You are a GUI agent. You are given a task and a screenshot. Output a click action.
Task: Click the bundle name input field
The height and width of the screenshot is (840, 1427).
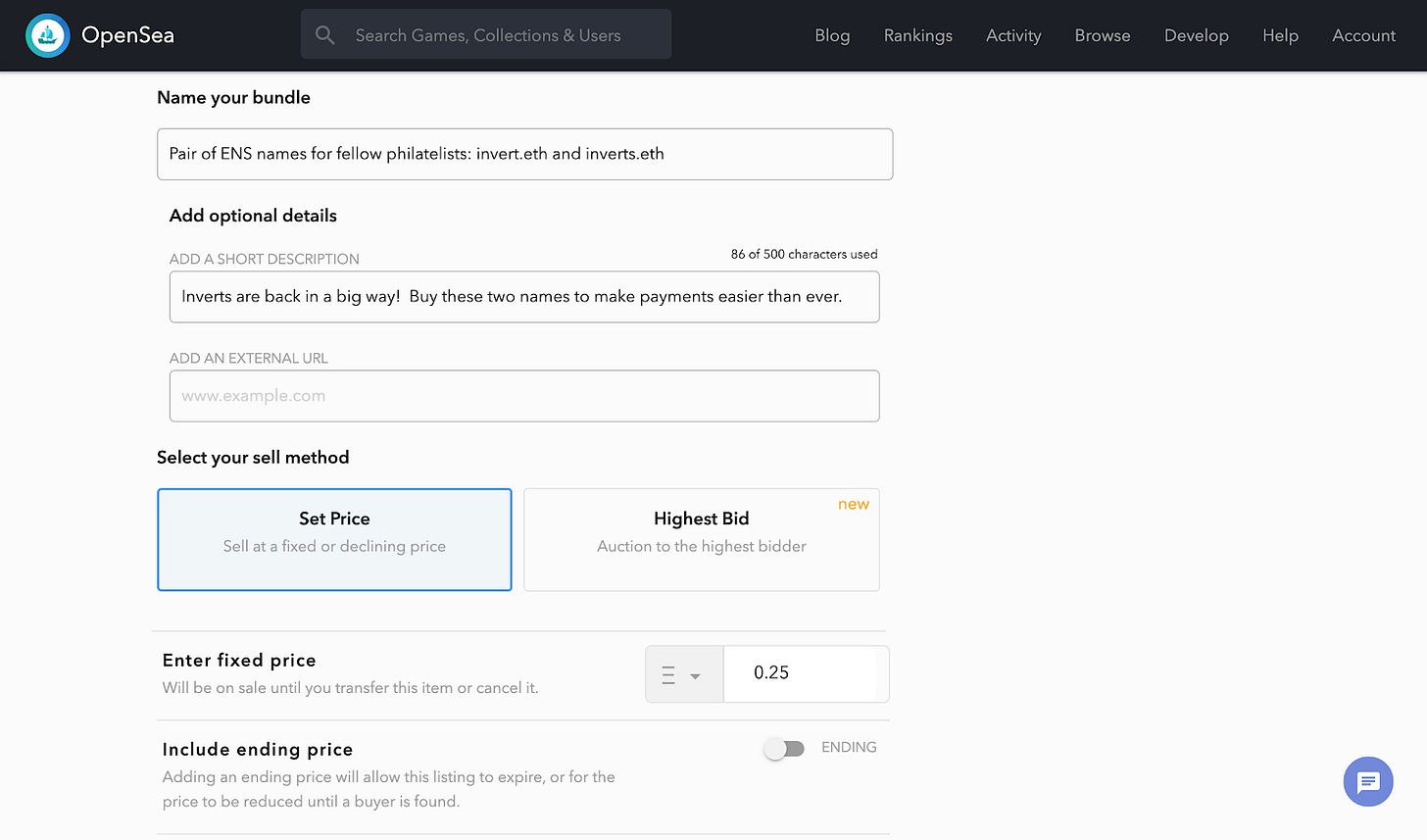[x=524, y=154]
